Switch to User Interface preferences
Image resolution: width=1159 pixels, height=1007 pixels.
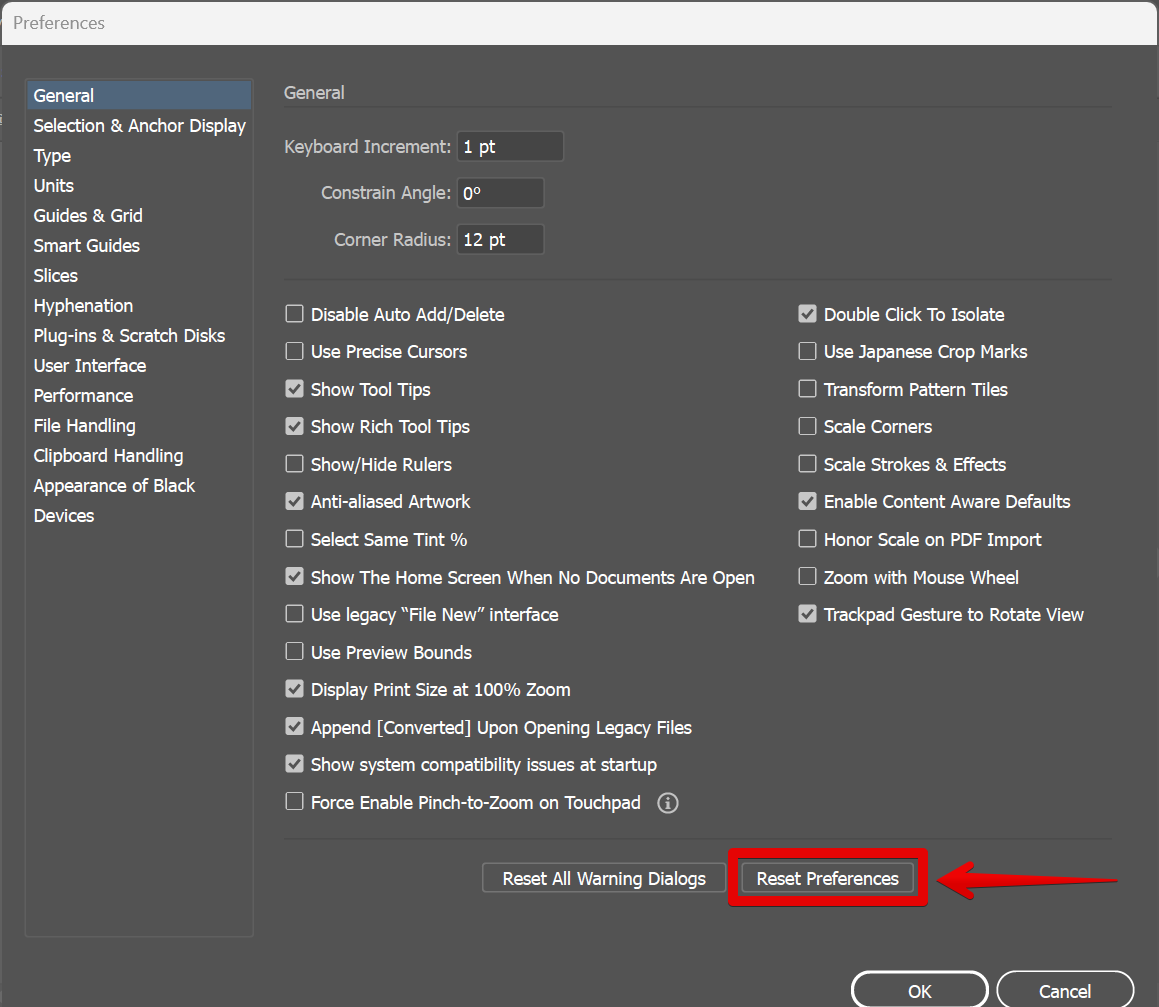point(90,366)
